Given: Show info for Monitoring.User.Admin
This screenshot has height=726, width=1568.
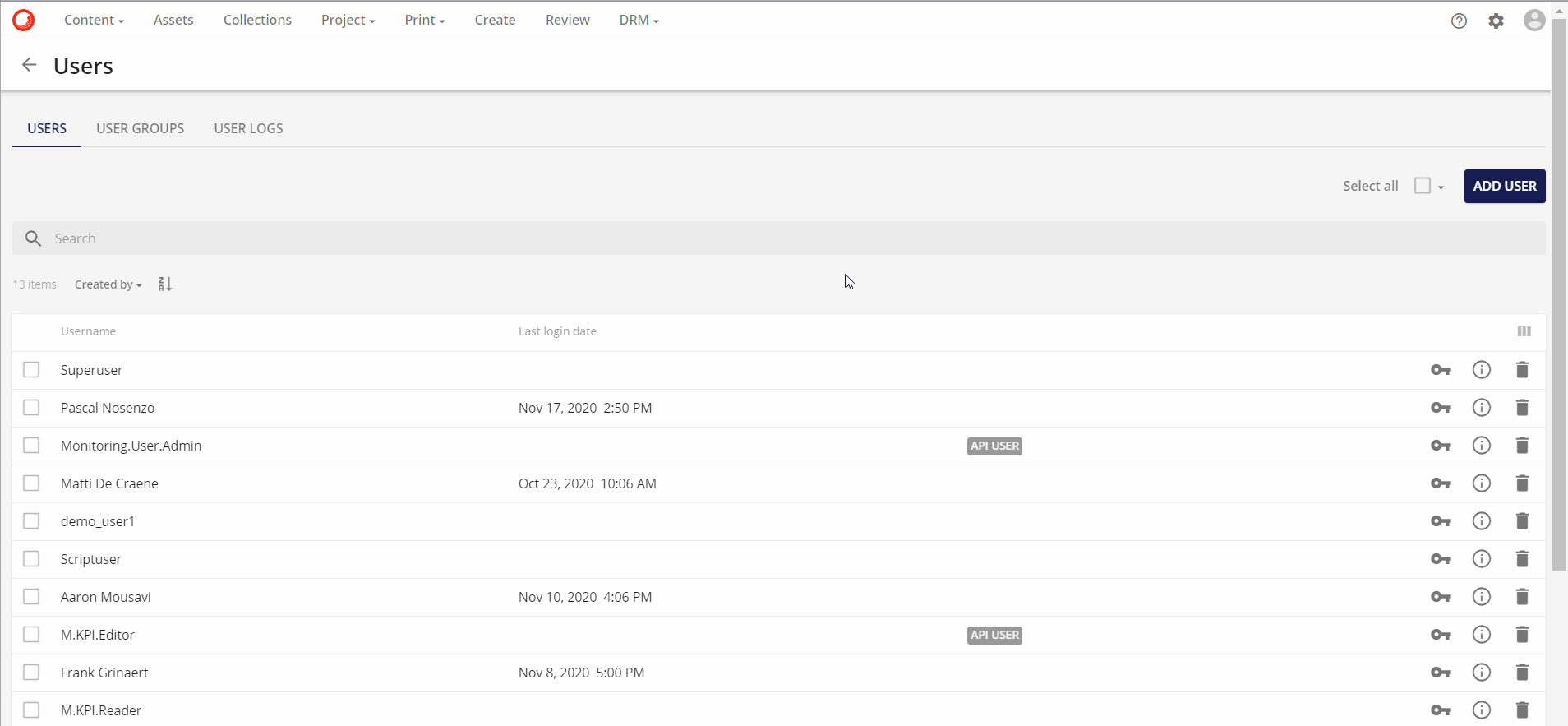Looking at the screenshot, I should click(x=1482, y=446).
